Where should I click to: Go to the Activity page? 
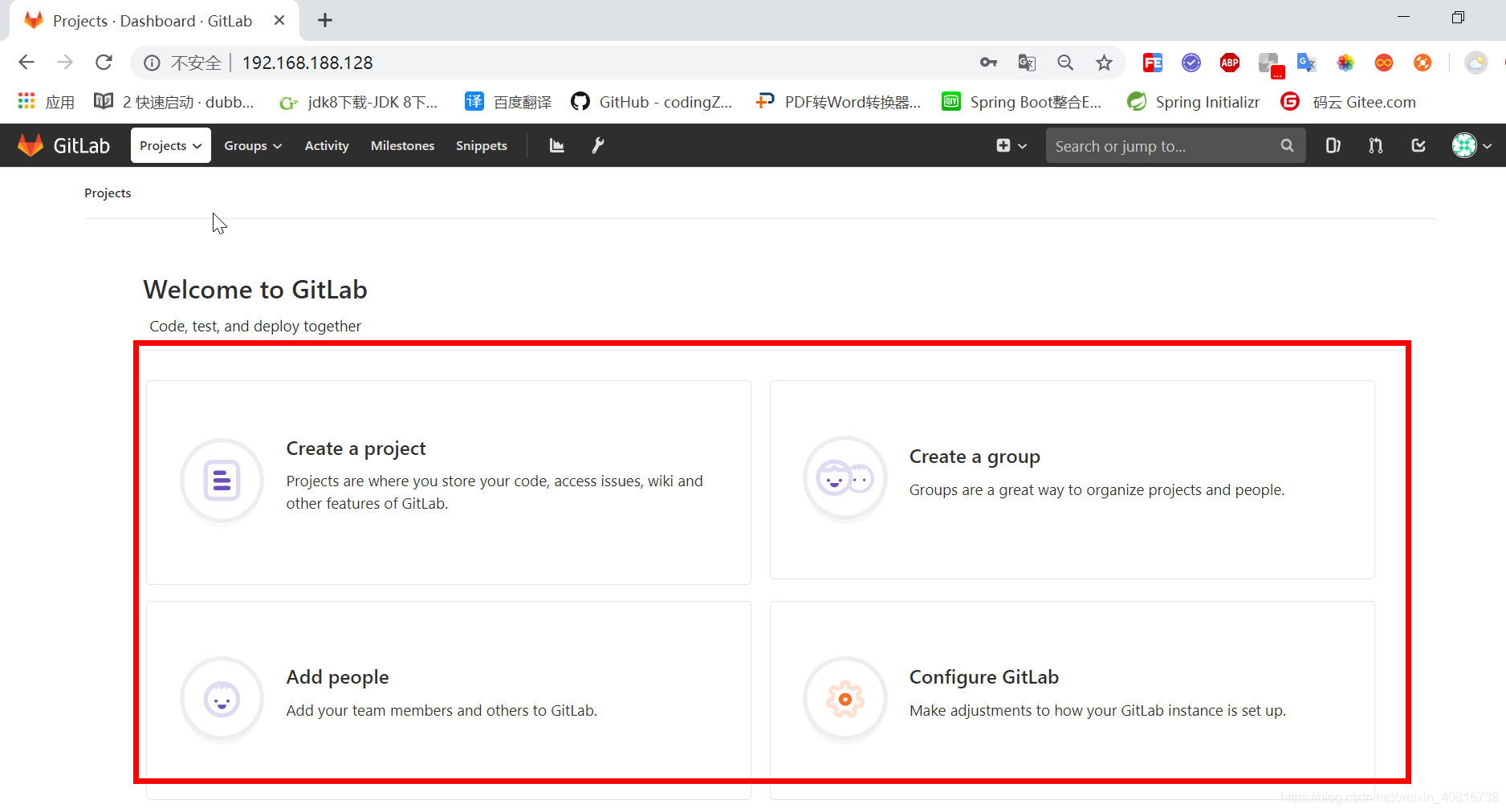click(327, 145)
